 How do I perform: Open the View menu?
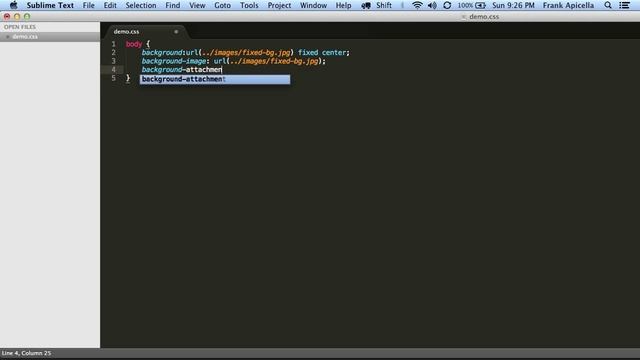point(197,5)
